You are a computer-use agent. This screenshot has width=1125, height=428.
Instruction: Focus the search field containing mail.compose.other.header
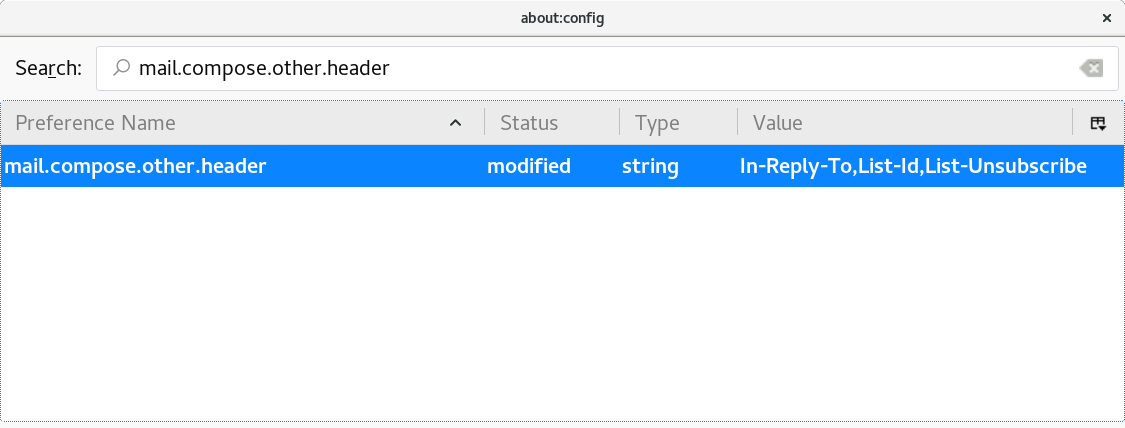point(608,69)
